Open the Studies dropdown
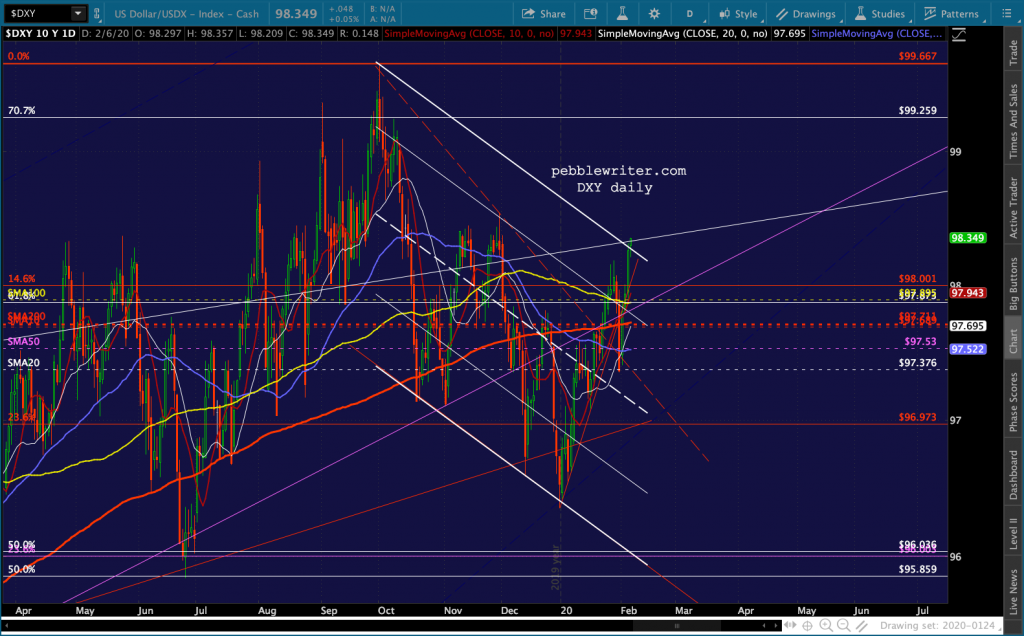1024x636 pixels. pyautogui.click(x=880, y=14)
